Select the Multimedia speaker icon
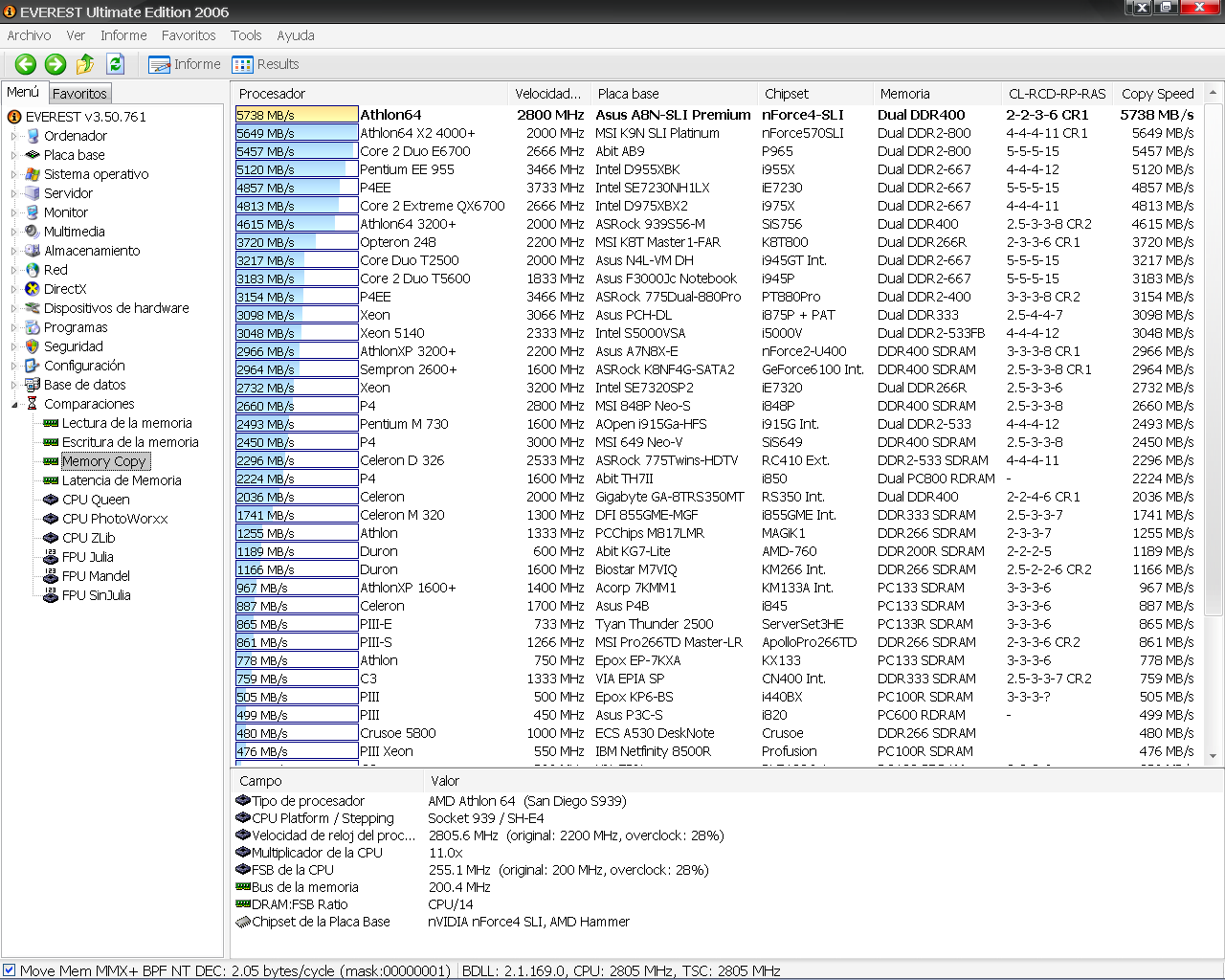The image size is (1225, 980). tap(33, 232)
